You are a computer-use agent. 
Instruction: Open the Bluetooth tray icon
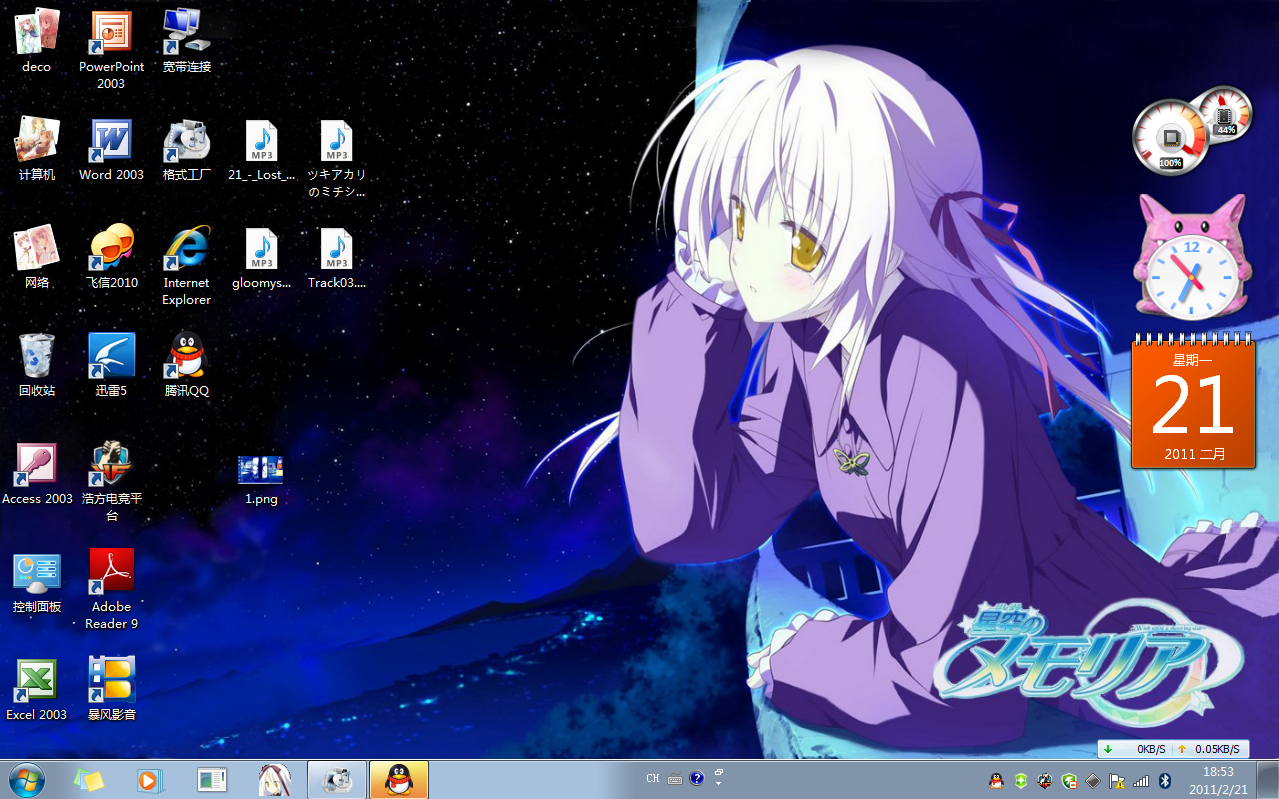(1165, 780)
